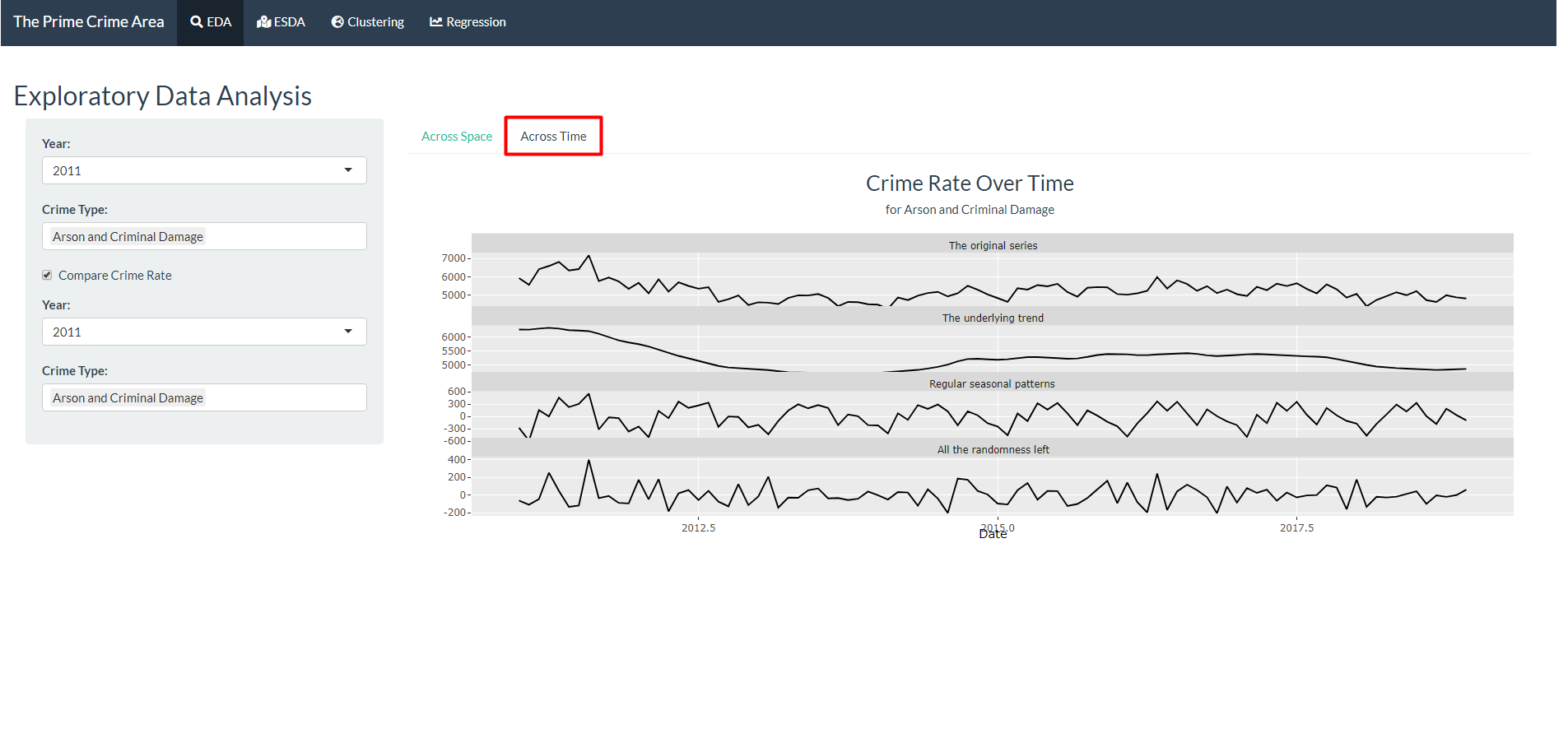This screenshot has height=743, width=1568.
Task: Click the original series panel header
Action: tap(993, 245)
